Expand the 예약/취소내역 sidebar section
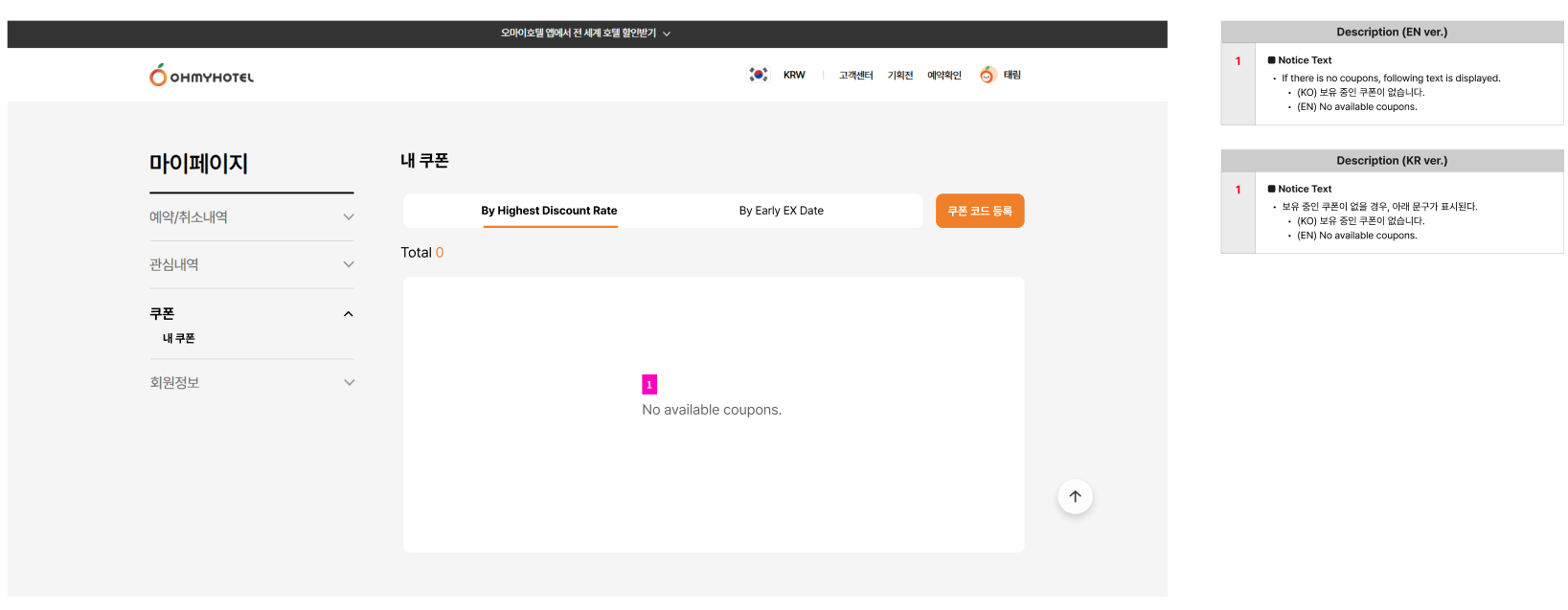This screenshot has width=1568, height=610. 349,217
